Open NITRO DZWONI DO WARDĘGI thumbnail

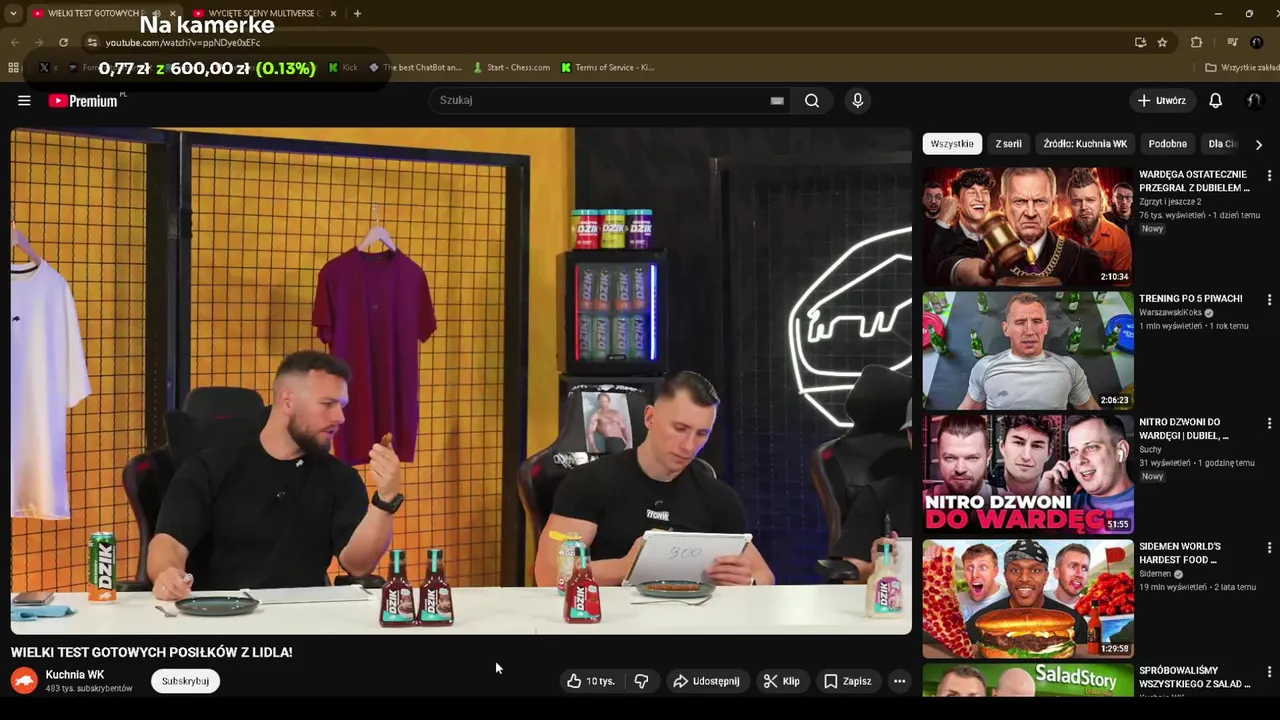click(1027, 475)
